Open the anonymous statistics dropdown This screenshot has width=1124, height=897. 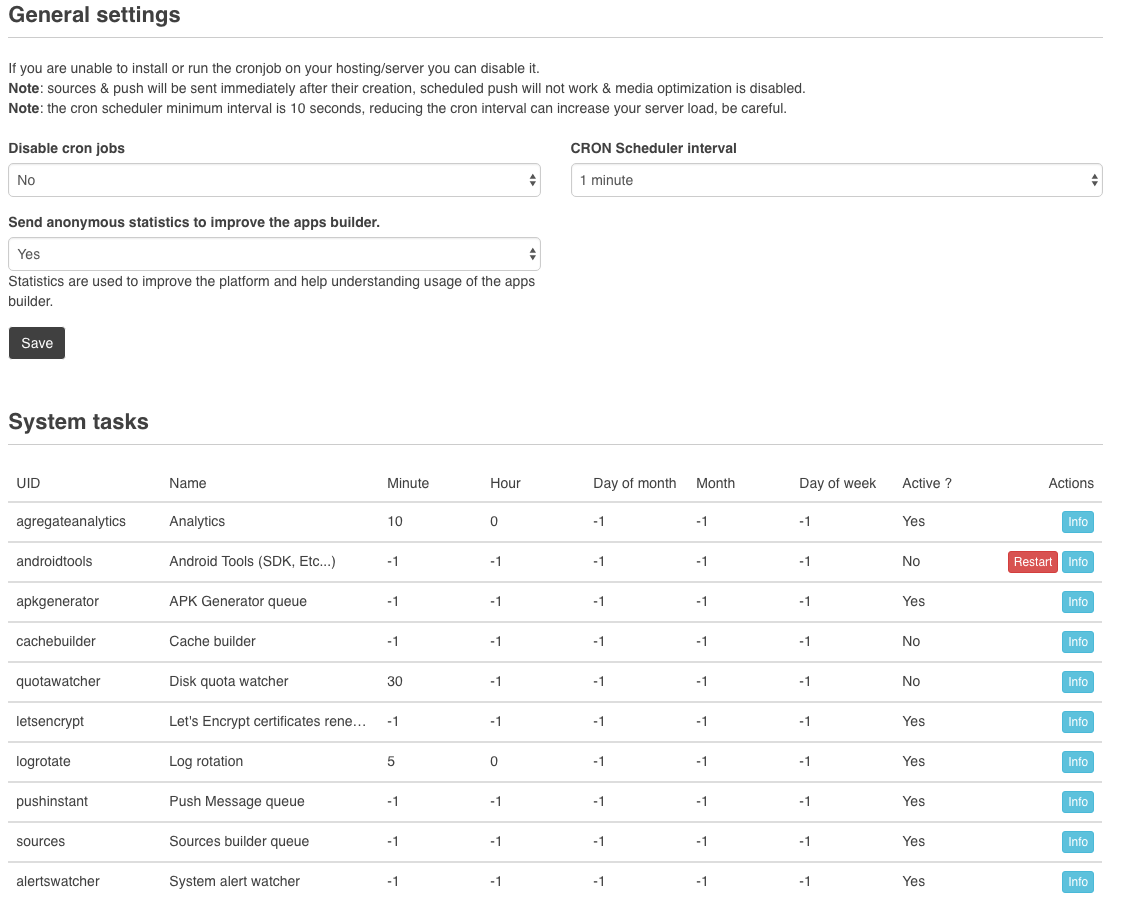tap(274, 254)
